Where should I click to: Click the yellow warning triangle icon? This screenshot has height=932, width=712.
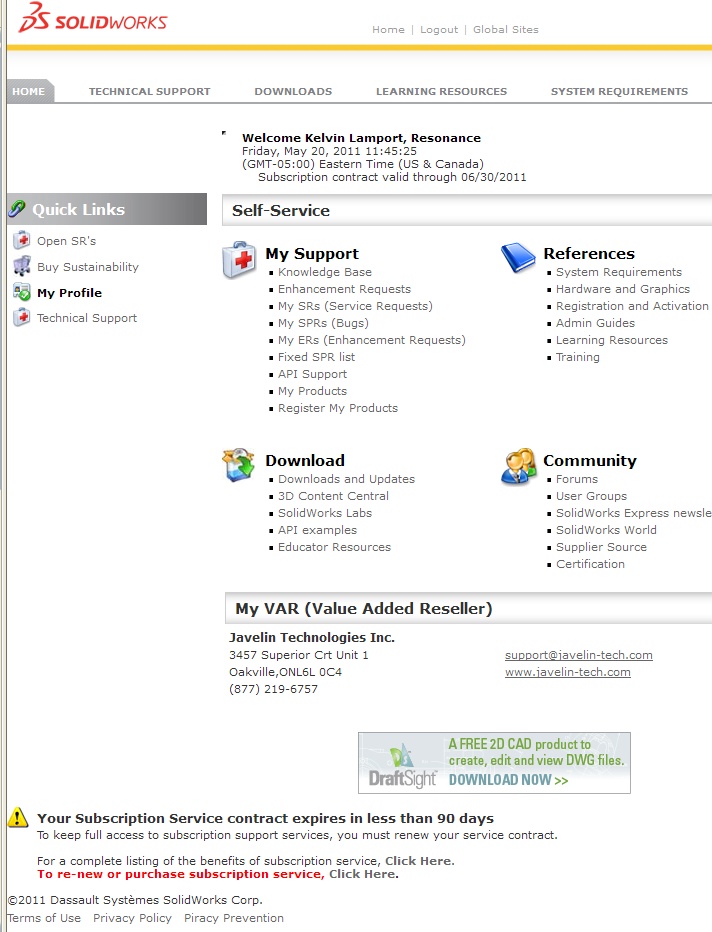tap(18, 818)
